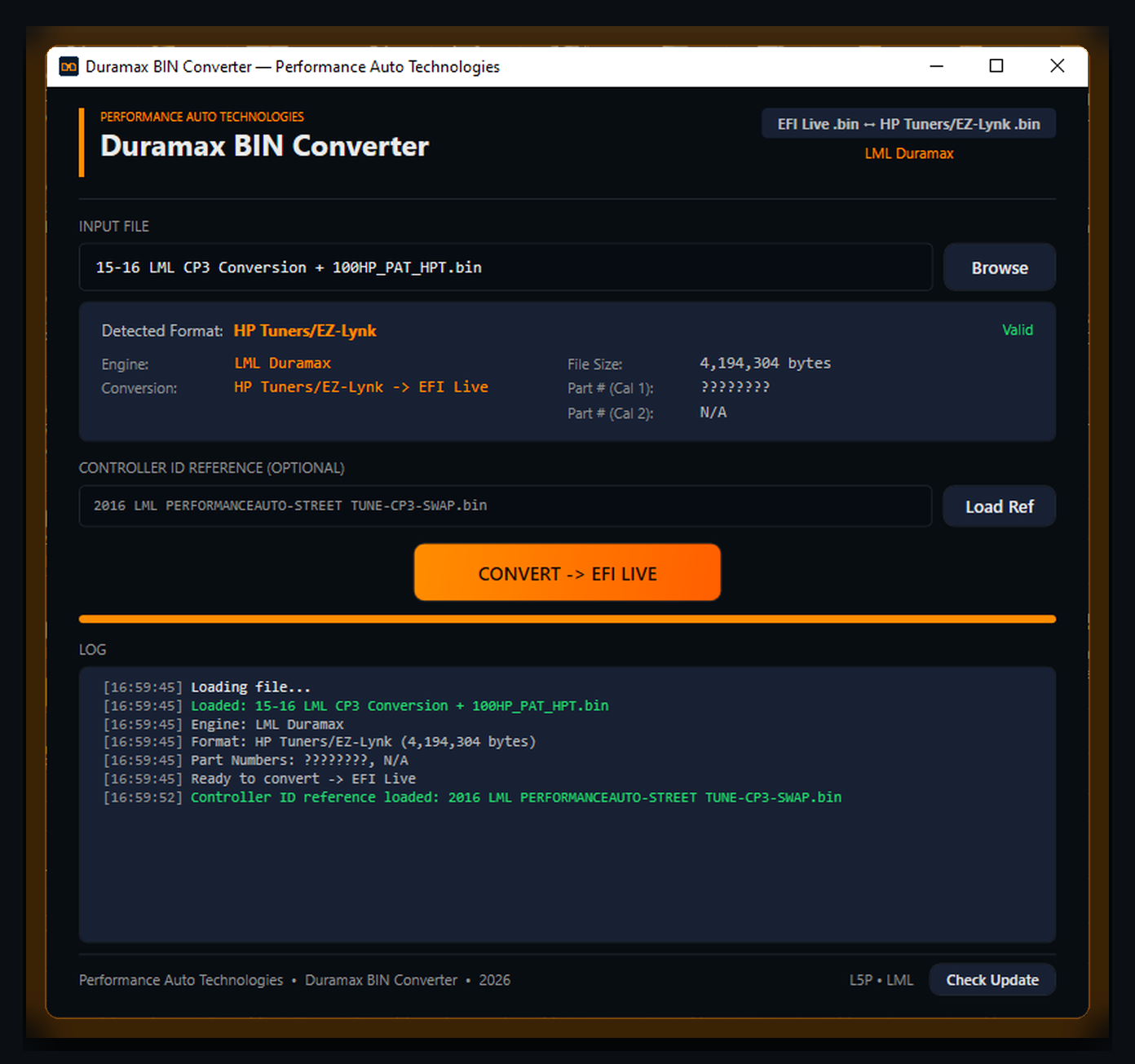Click the log line 'Part Numbers: ????????, N/A'
This screenshot has height=1064, width=1135.
256,761
